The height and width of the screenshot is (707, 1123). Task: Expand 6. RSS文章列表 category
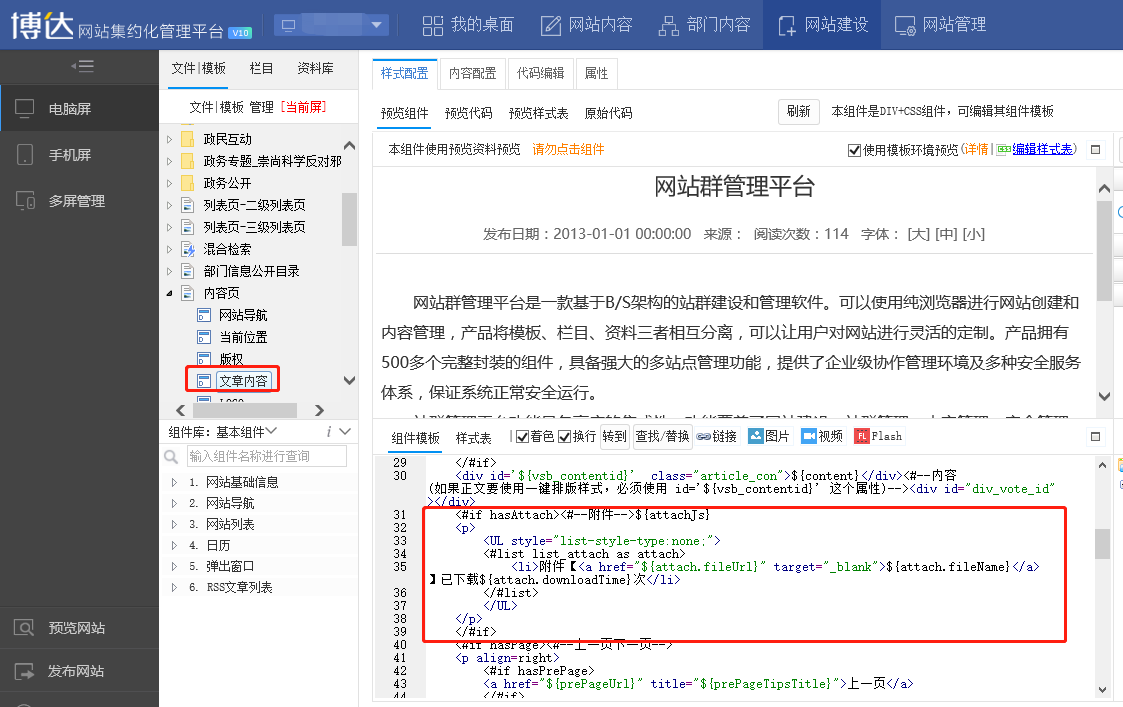click(x=173, y=587)
